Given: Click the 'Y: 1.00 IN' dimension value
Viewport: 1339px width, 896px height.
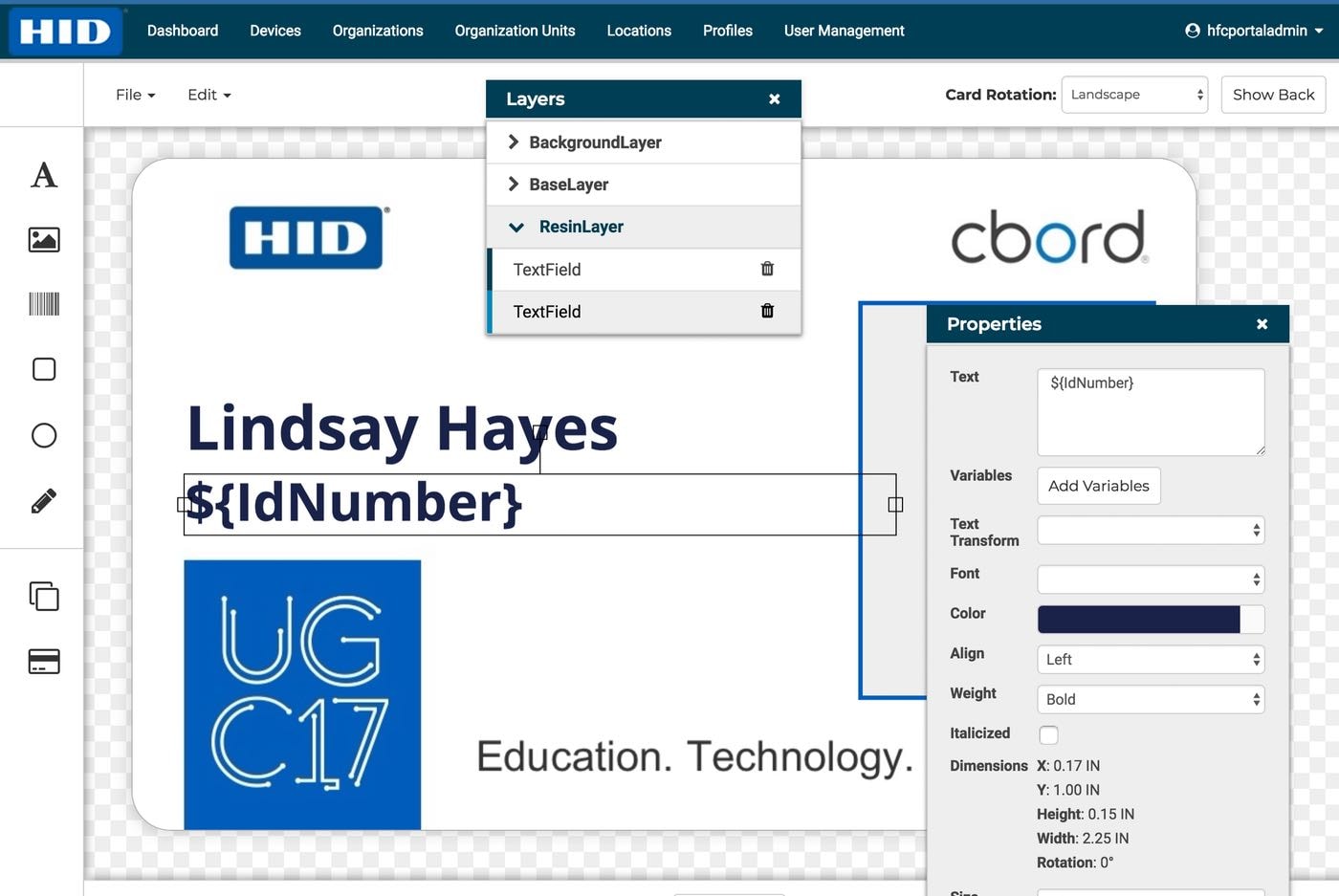Looking at the screenshot, I should [1068, 789].
